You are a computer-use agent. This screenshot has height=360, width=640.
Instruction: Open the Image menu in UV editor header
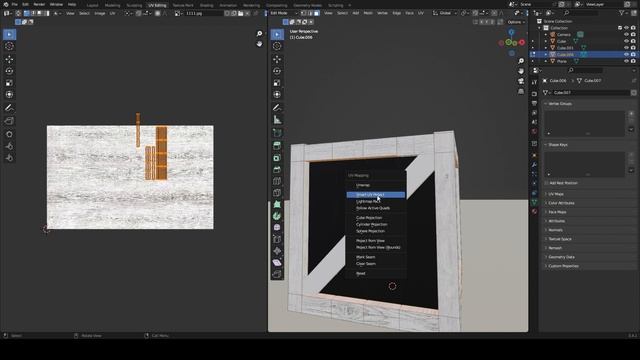coord(100,13)
